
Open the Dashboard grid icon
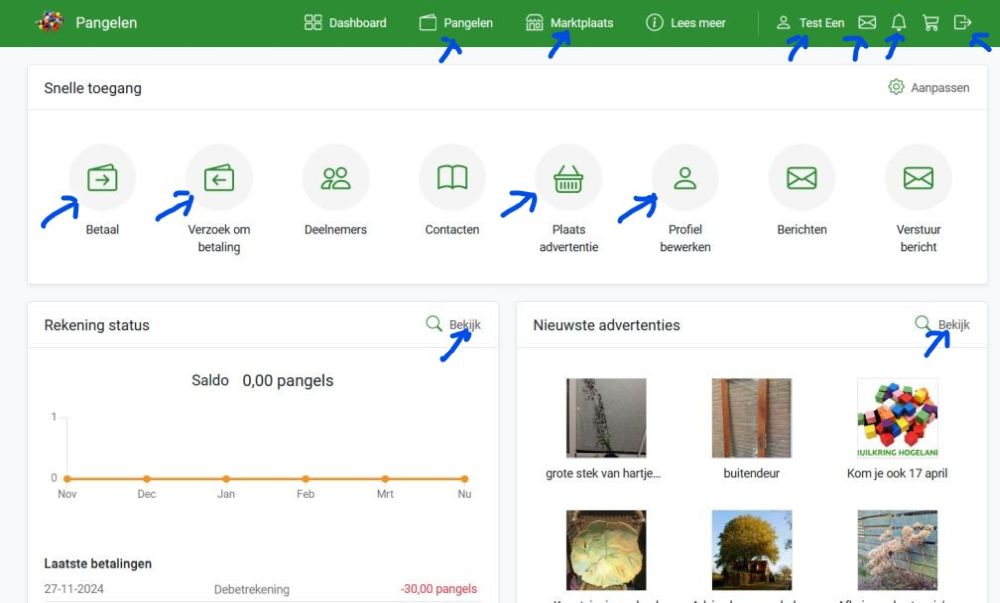coord(313,23)
